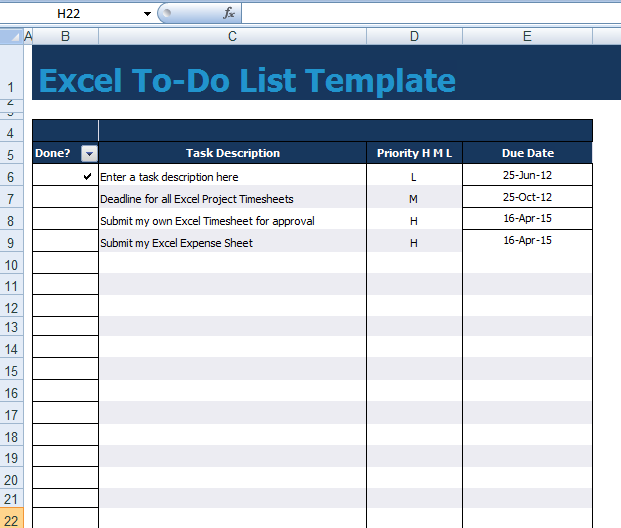Select 'Enter a task description here' cell
This screenshot has height=528, width=621.
[x=232, y=176]
